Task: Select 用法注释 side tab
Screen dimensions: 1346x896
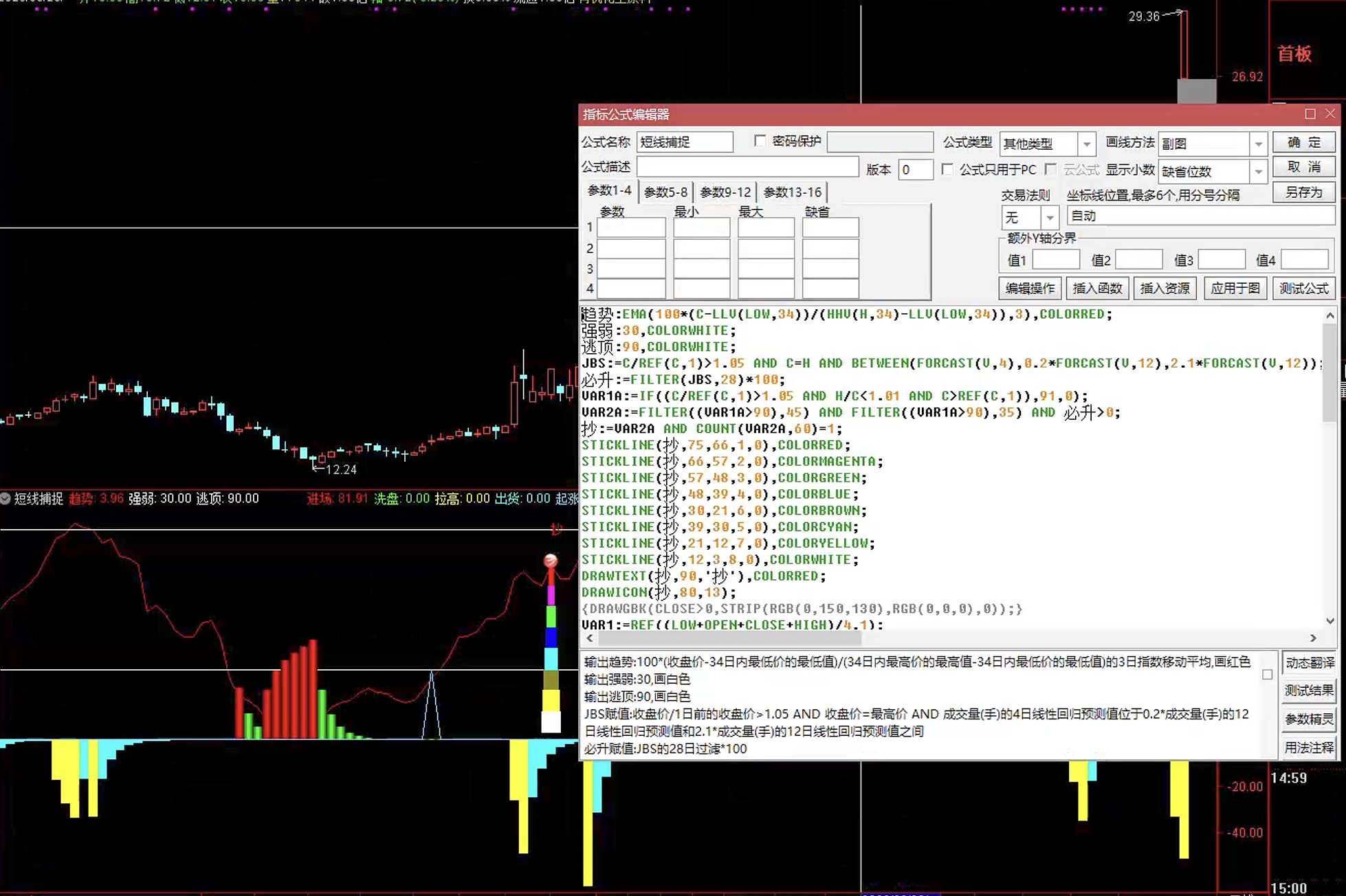Action: [1310, 748]
